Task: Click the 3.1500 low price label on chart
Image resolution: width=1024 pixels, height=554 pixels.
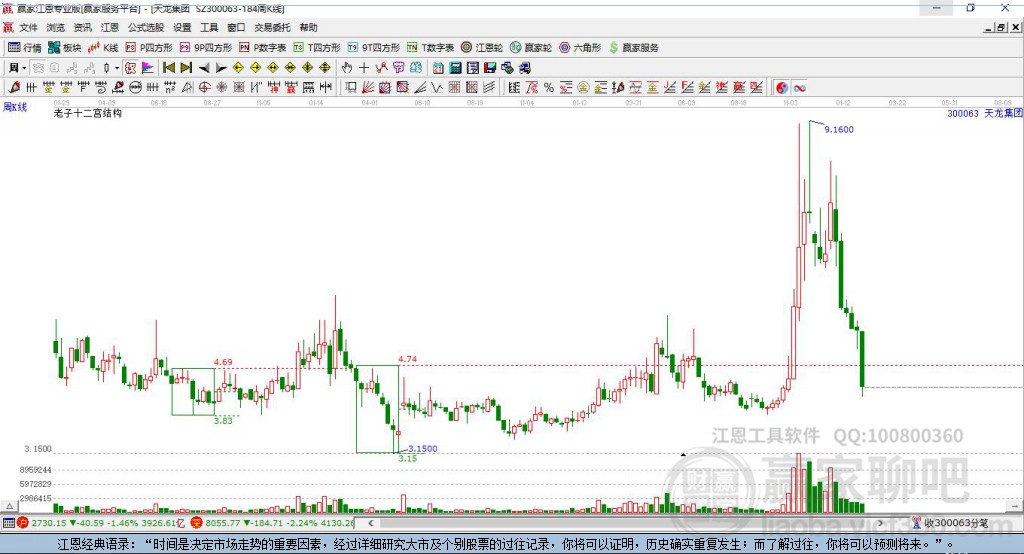Action: point(423,449)
